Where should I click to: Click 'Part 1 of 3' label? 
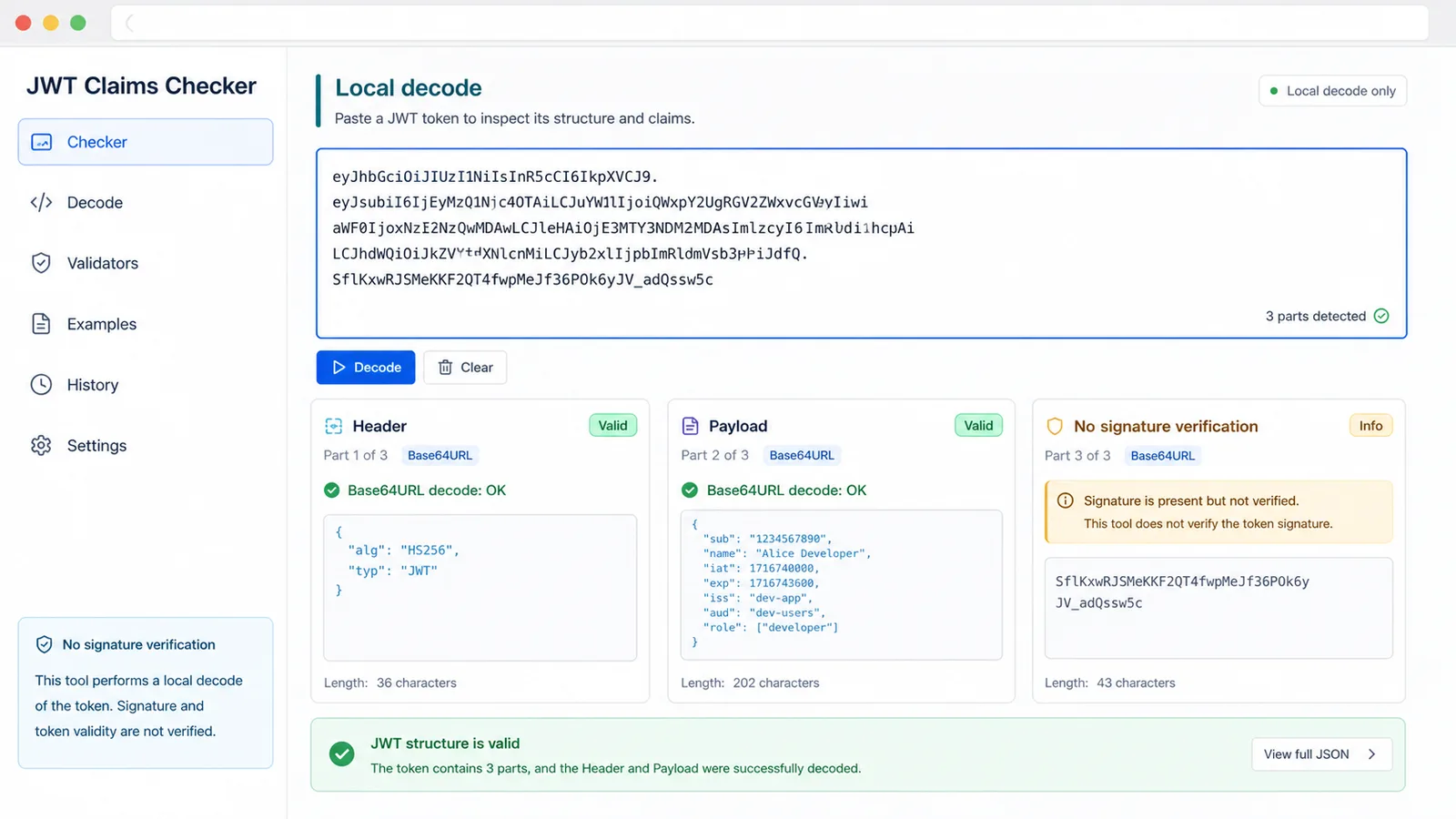tap(356, 455)
